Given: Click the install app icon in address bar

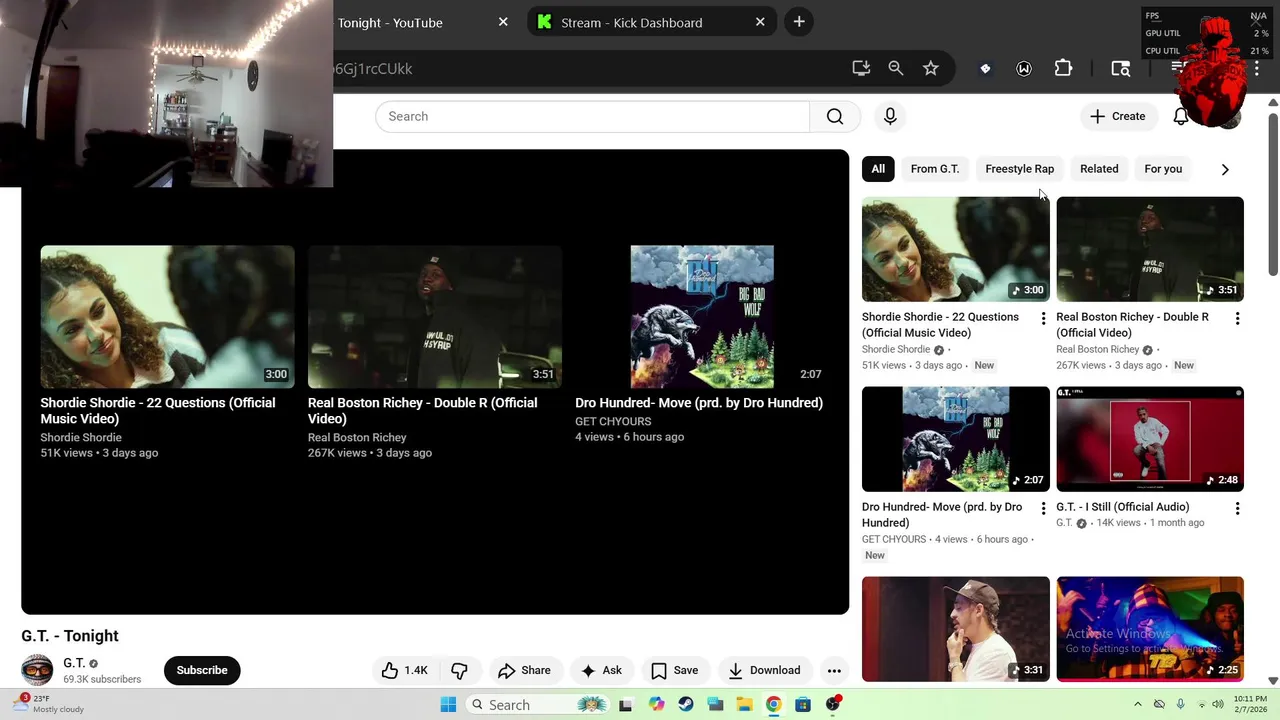Looking at the screenshot, I should pos(861,68).
